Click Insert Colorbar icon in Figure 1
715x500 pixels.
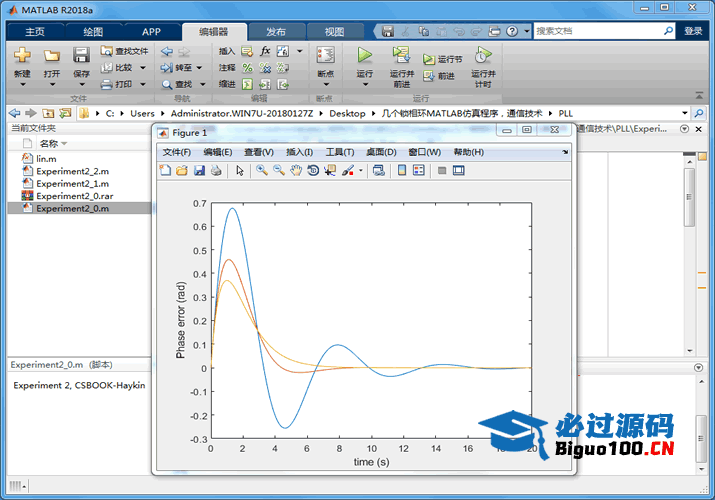pos(402,170)
